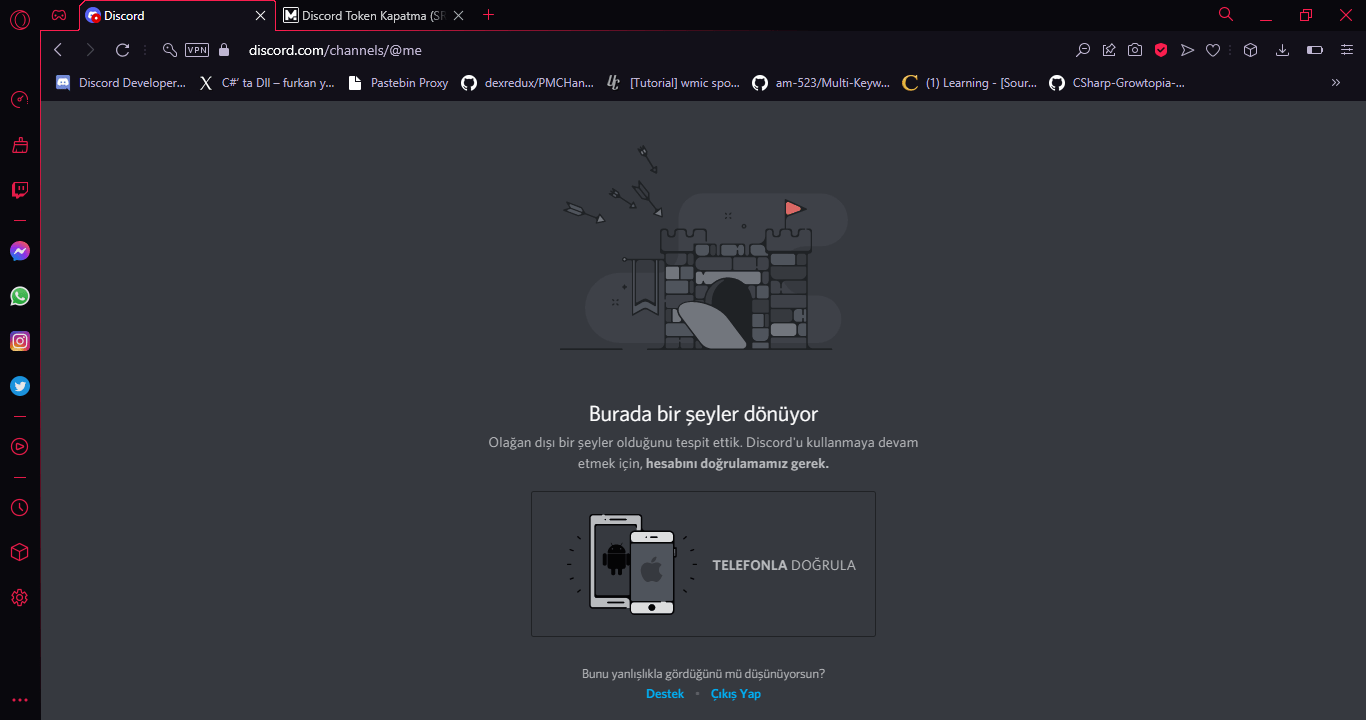
Task: Click the Çıkış Yap logout link
Action: pyautogui.click(x=736, y=694)
